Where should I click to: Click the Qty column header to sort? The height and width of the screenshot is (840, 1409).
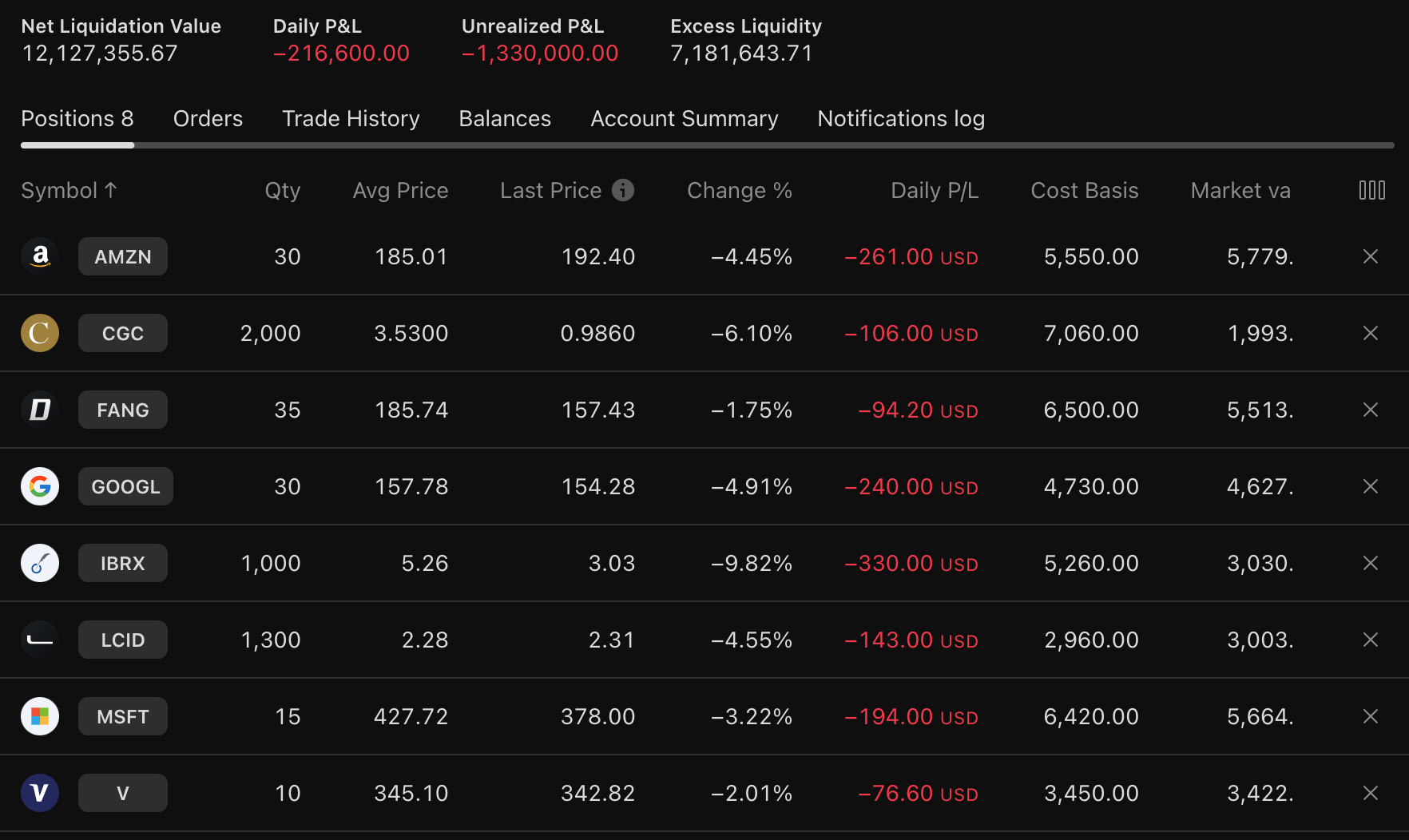click(x=283, y=190)
